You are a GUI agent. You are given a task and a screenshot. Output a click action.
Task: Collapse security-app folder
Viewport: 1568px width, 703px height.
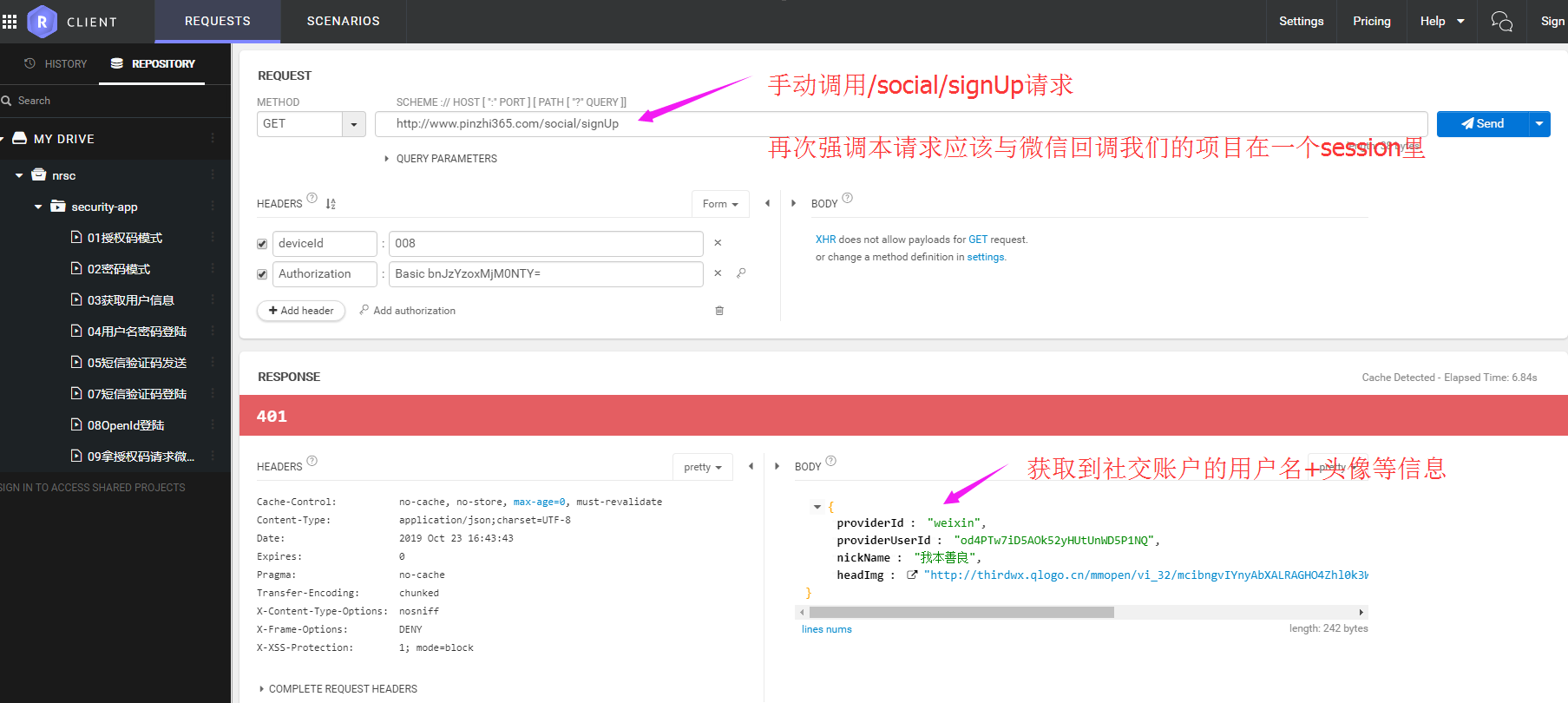pyautogui.click(x=38, y=207)
